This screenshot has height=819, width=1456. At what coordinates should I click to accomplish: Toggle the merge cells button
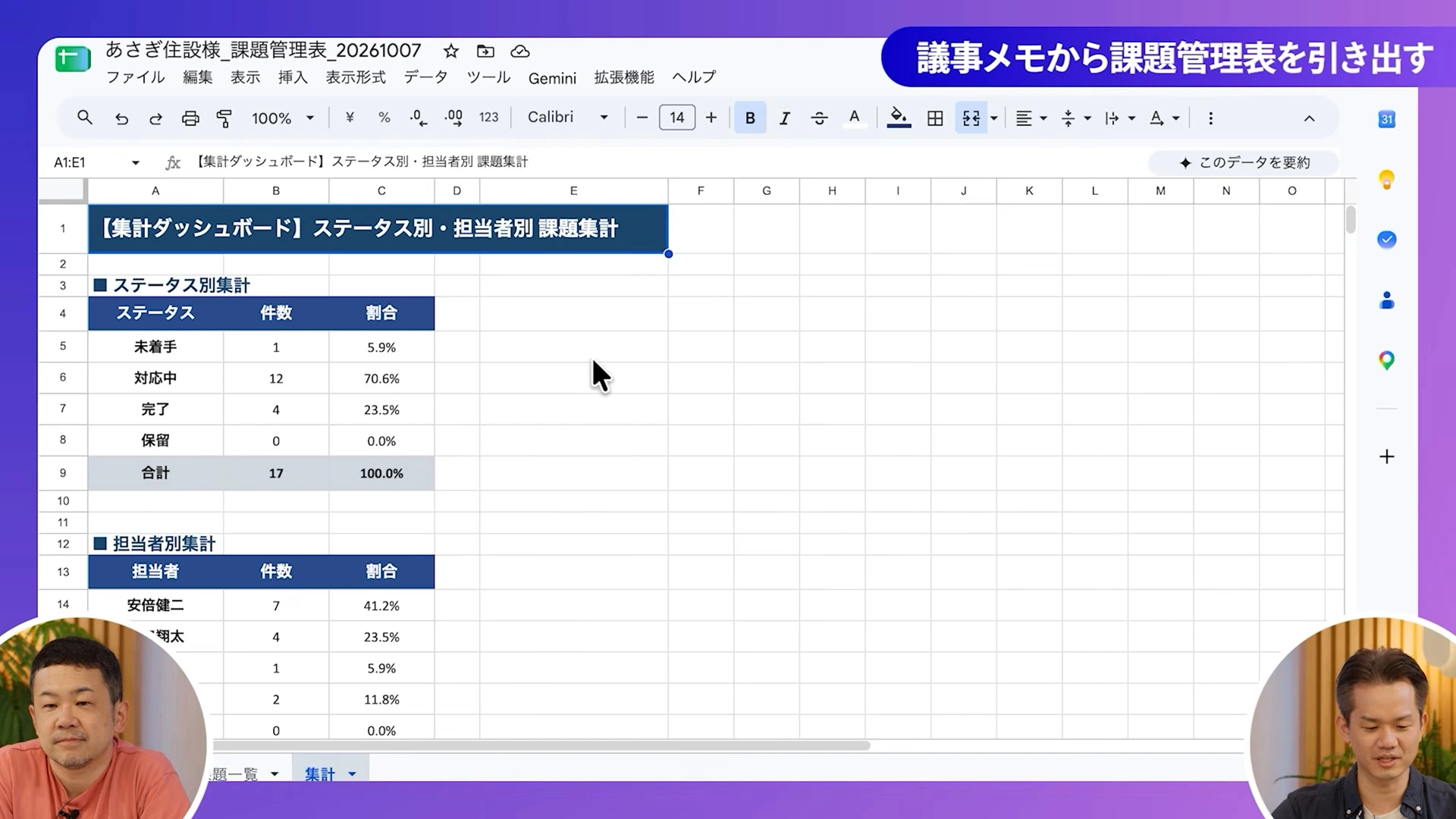(x=971, y=118)
